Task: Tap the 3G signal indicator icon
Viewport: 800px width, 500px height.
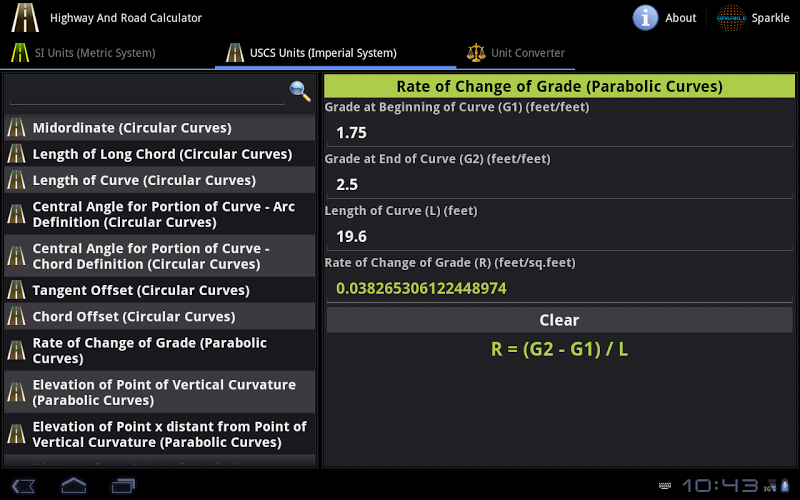Action: tap(769, 486)
